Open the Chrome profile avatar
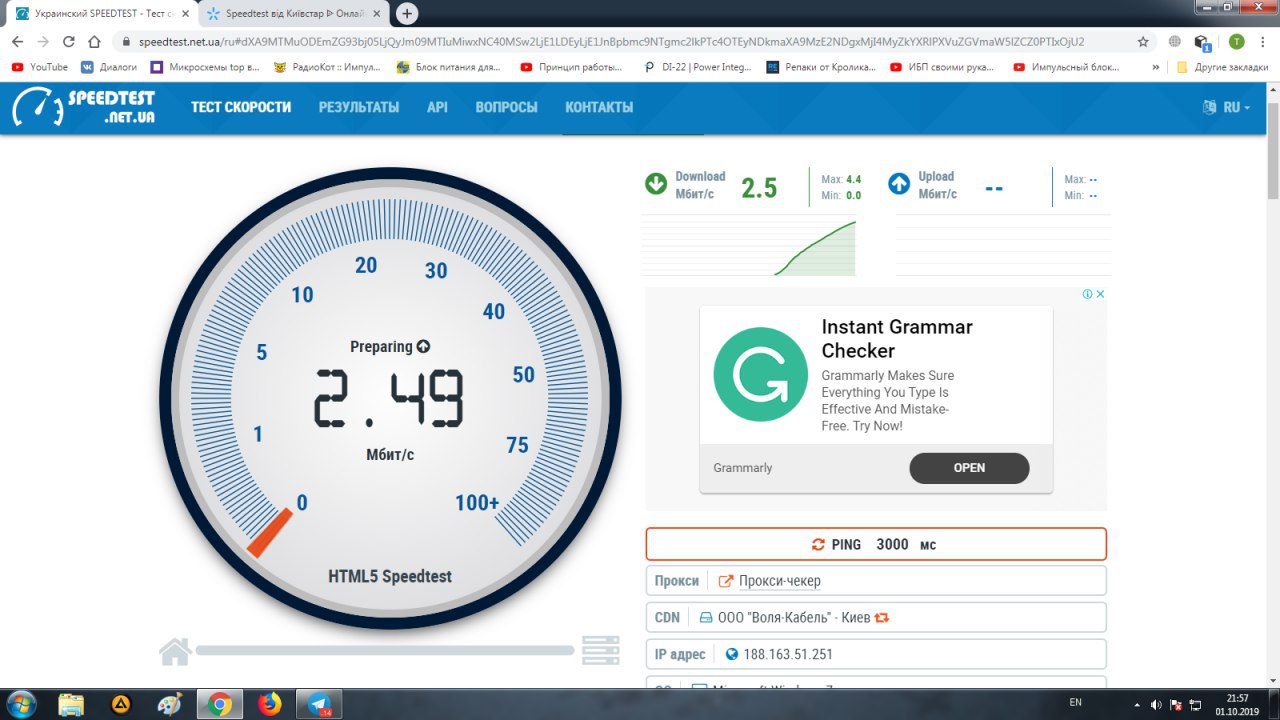This screenshot has width=1280, height=720. (x=1236, y=42)
